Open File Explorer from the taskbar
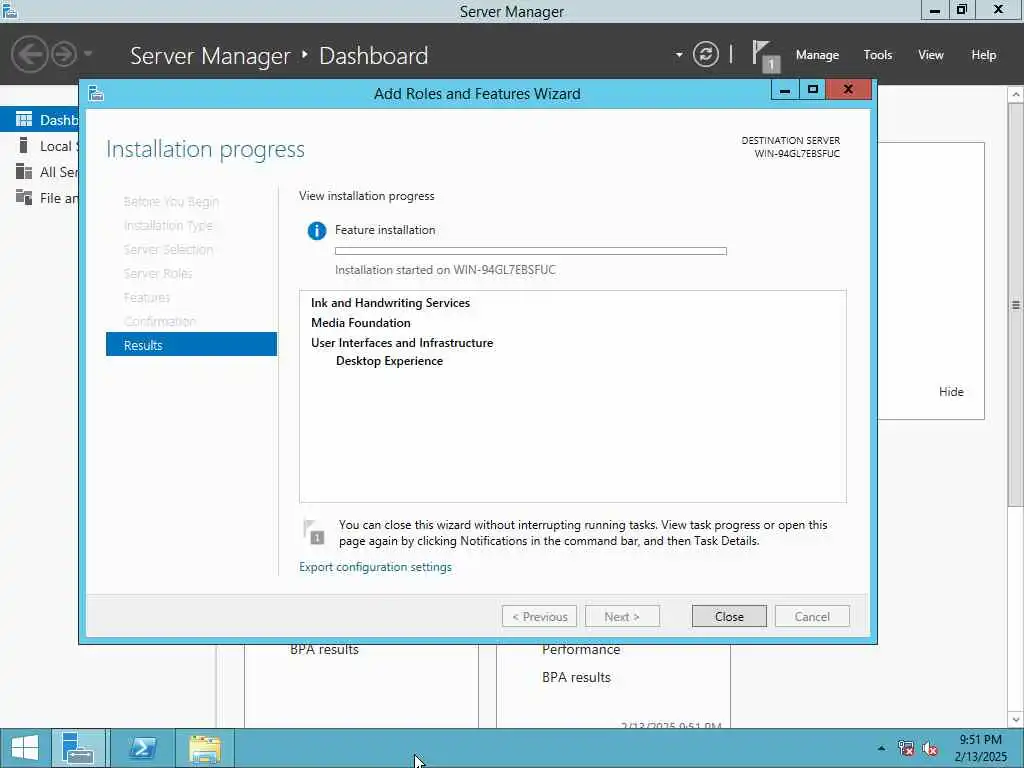 [x=204, y=748]
